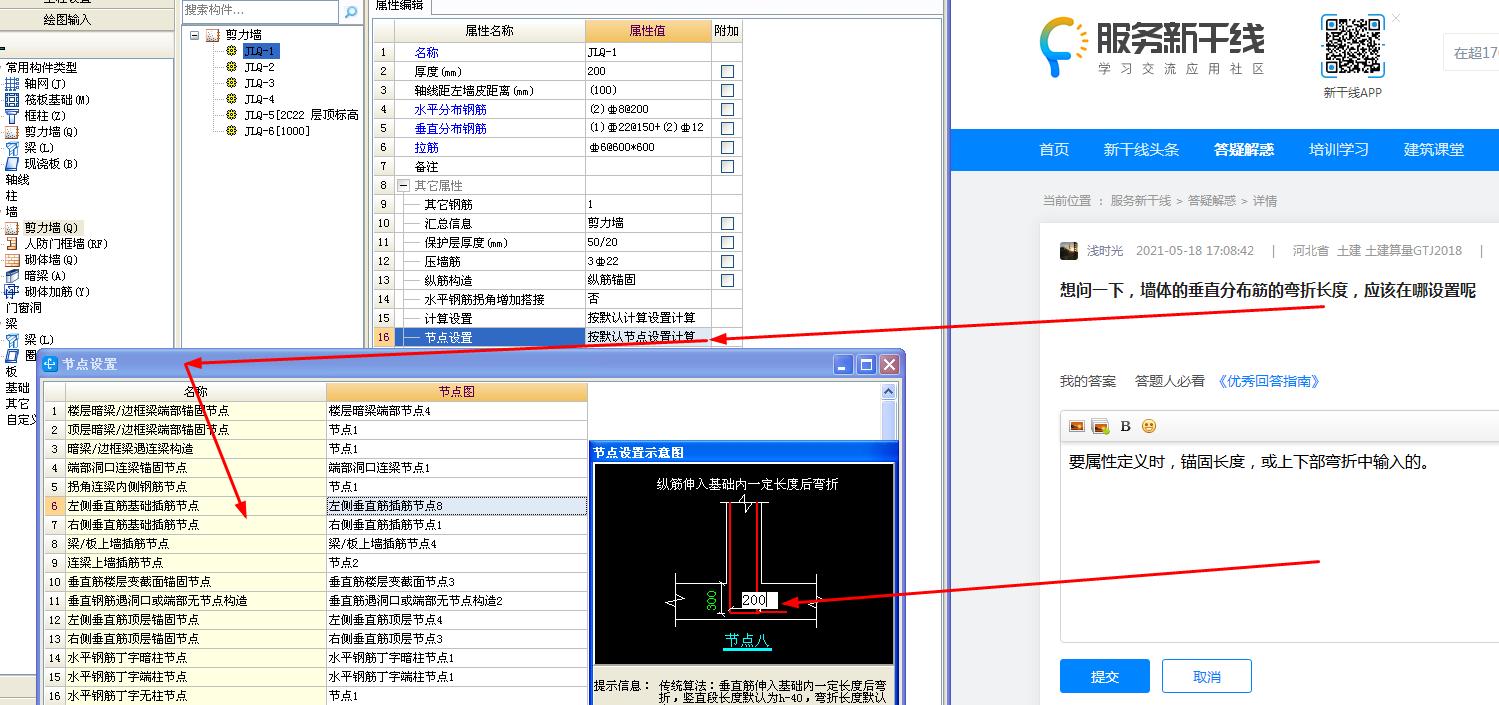This screenshot has width=1499, height=705.
Task: Click 答疑解惑 in the breadcrumb
Action: tap(1212, 201)
